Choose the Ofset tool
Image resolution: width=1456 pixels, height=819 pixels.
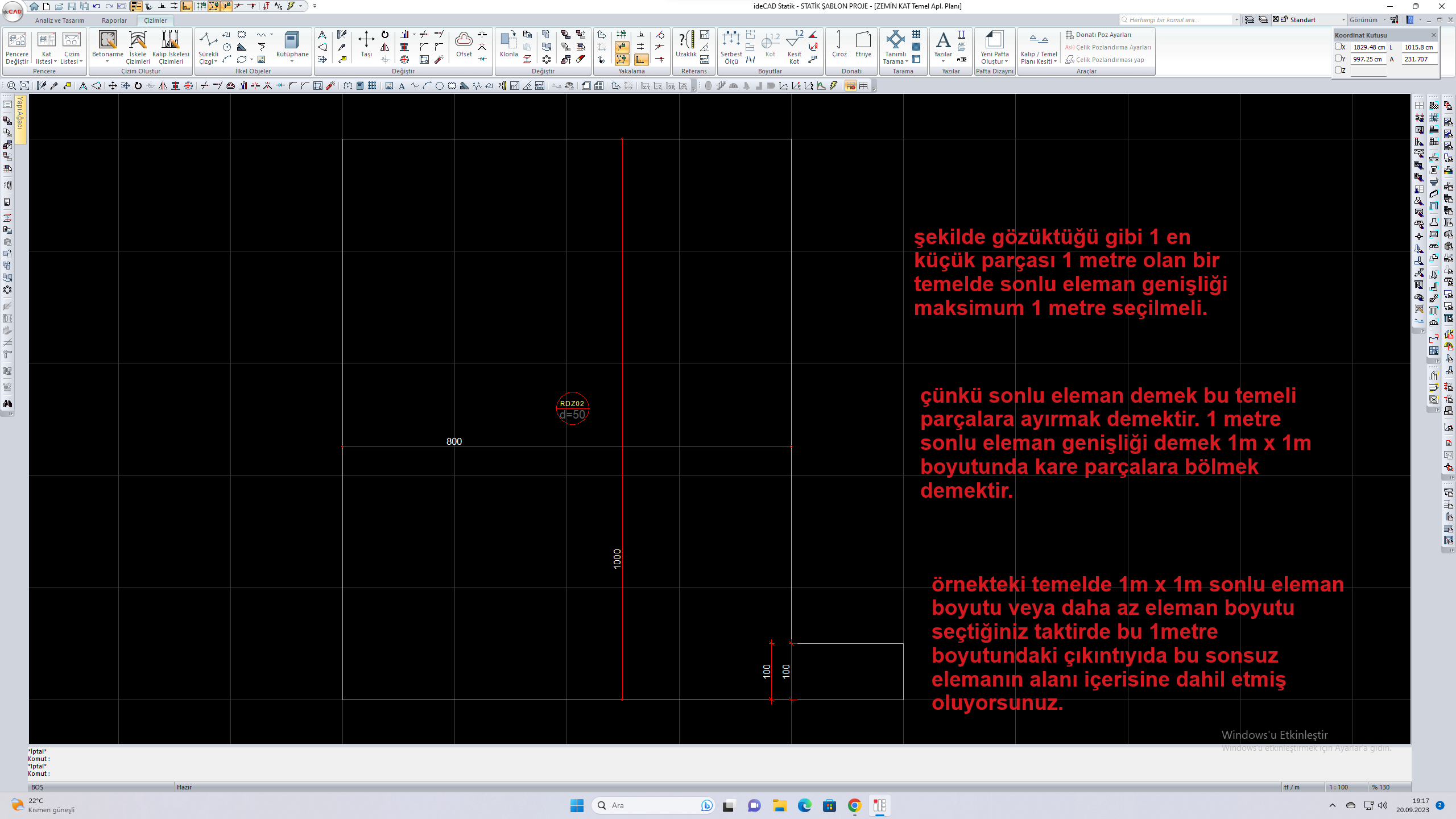click(x=464, y=44)
